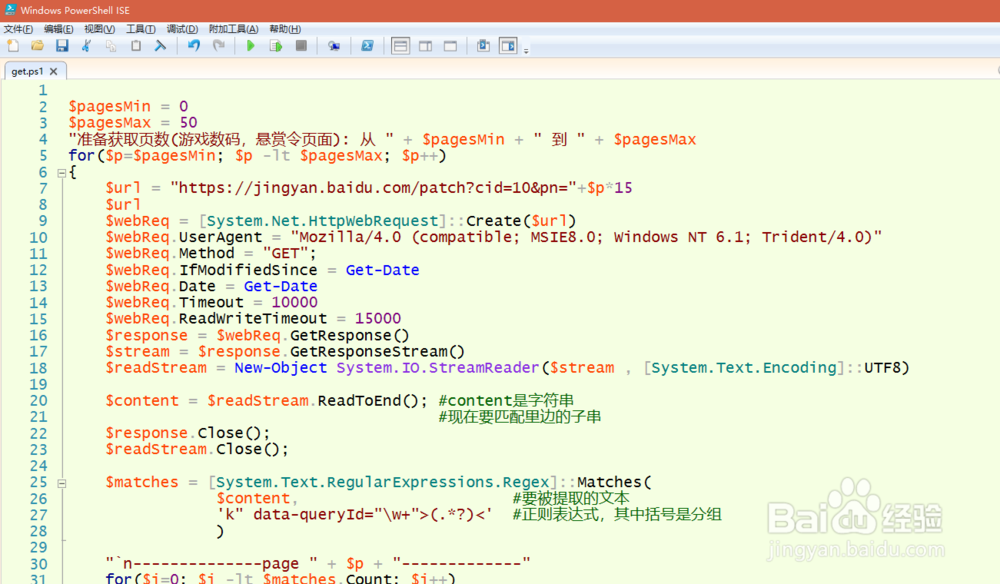Collapse the $matches block at line 25

coord(62,483)
